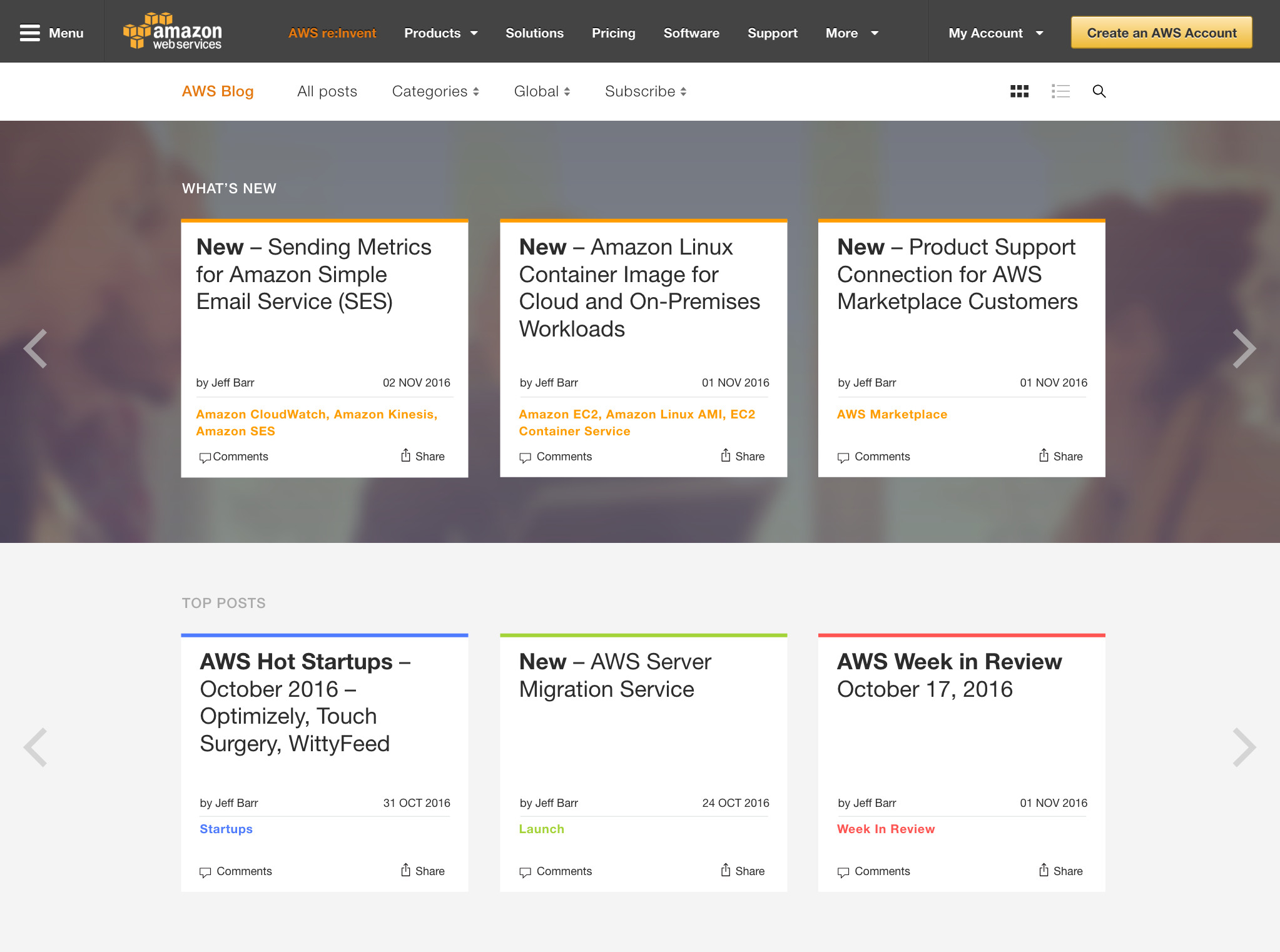The height and width of the screenshot is (952, 1280).
Task: Click Create an AWS Account button
Action: (1161, 33)
